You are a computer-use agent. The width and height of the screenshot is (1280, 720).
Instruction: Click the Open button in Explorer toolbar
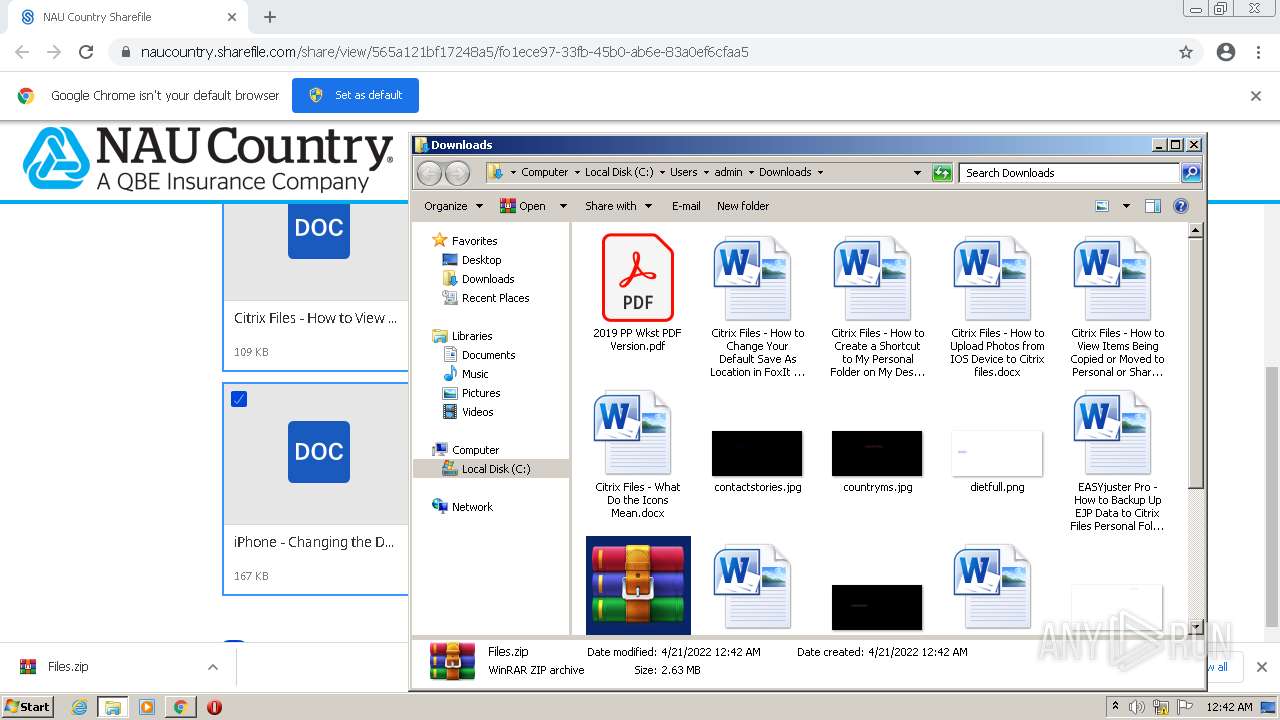[x=523, y=206]
